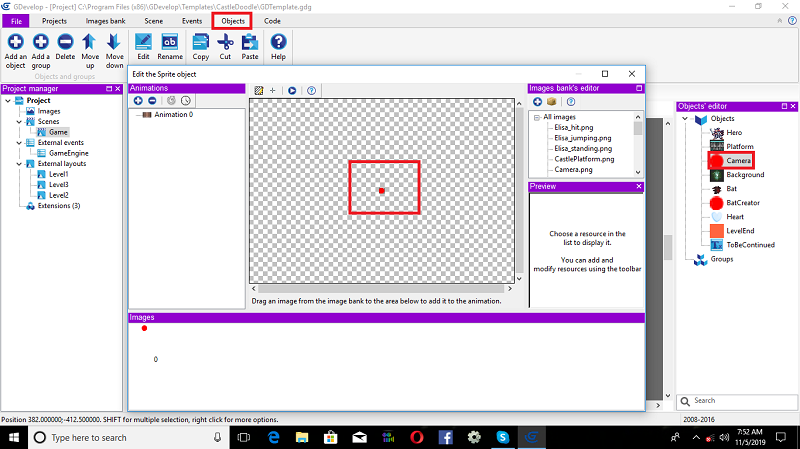Viewport: 800px width, 449px height.
Task: Click the animation timing clock icon
Action: pos(186,101)
